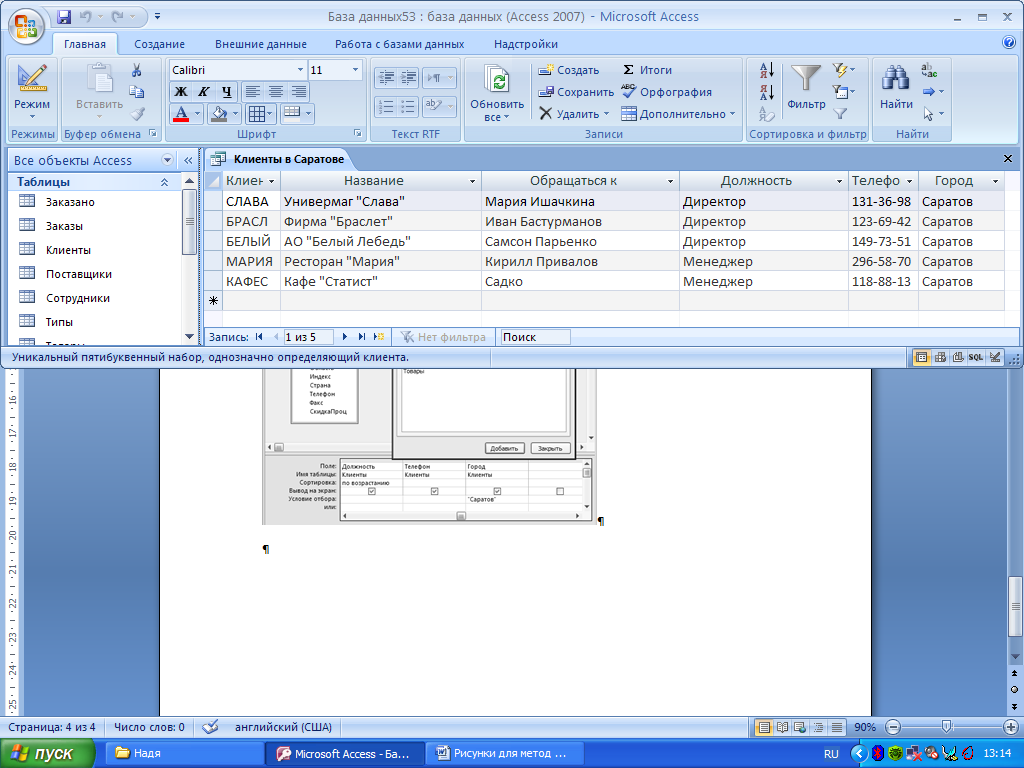The width and height of the screenshot is (1024, 768).
Task: Click the fill color bucket swatch
Action: point(219,114)
